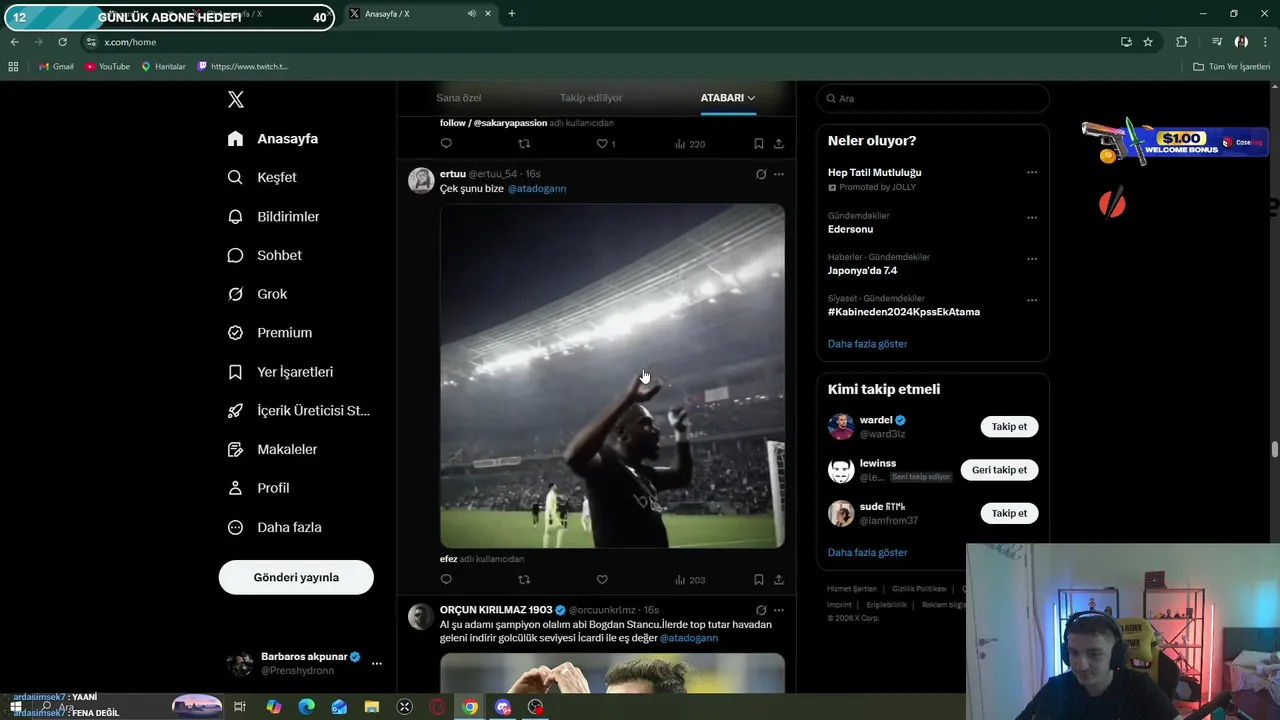Open ORÇUN KIRILMAZ 1903 profile avatar

(x=421, y=616)
